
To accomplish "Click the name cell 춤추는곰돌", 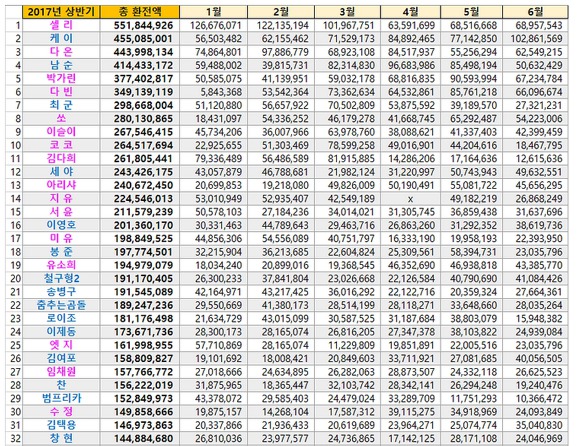I will tap(61, 305).
